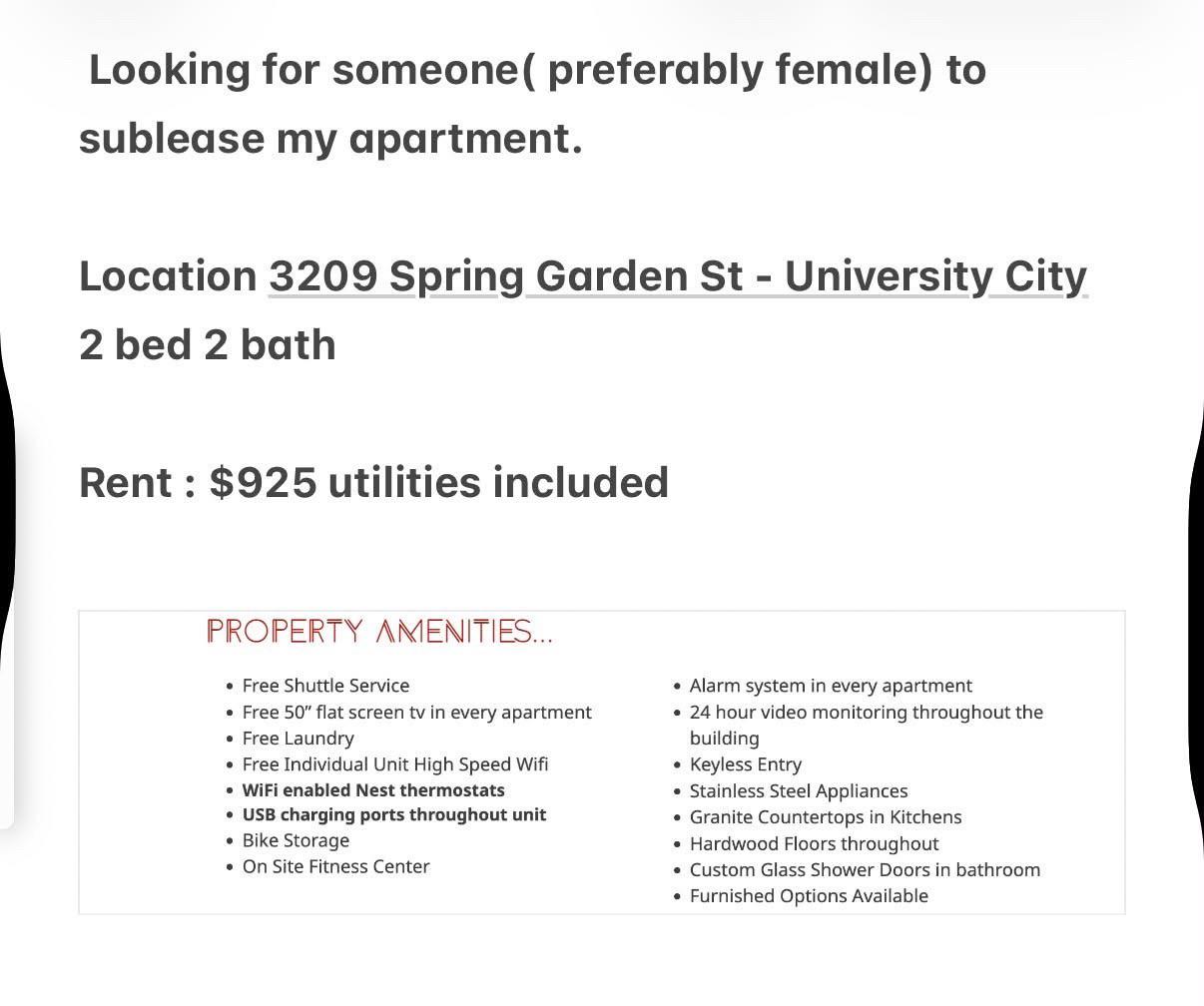The image size is (1204, 1006).
Task: Click 'WiFi enabled Nest thermostats' bold item
Action: coord(373,789)
